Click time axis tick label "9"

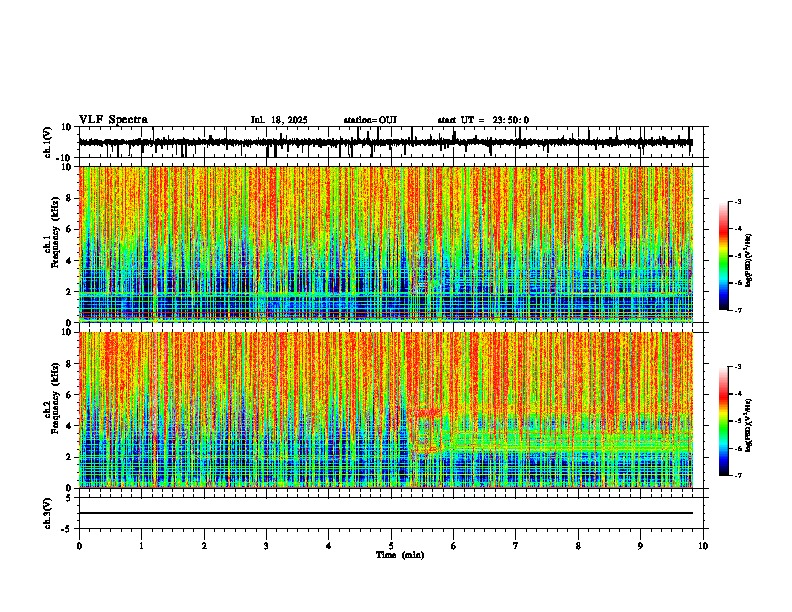click(640, 546)
